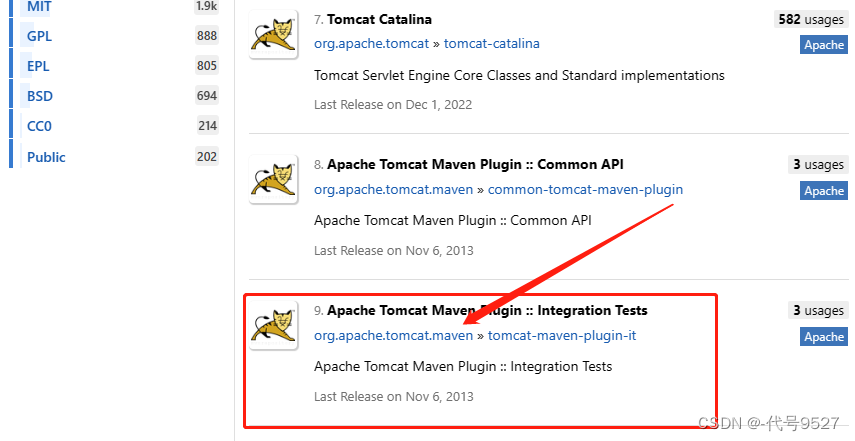Viewport: 855px width, 441px height.
Task: Open the common-tomcat-maven-plugin artifact link
Action: tap(585, 189)
